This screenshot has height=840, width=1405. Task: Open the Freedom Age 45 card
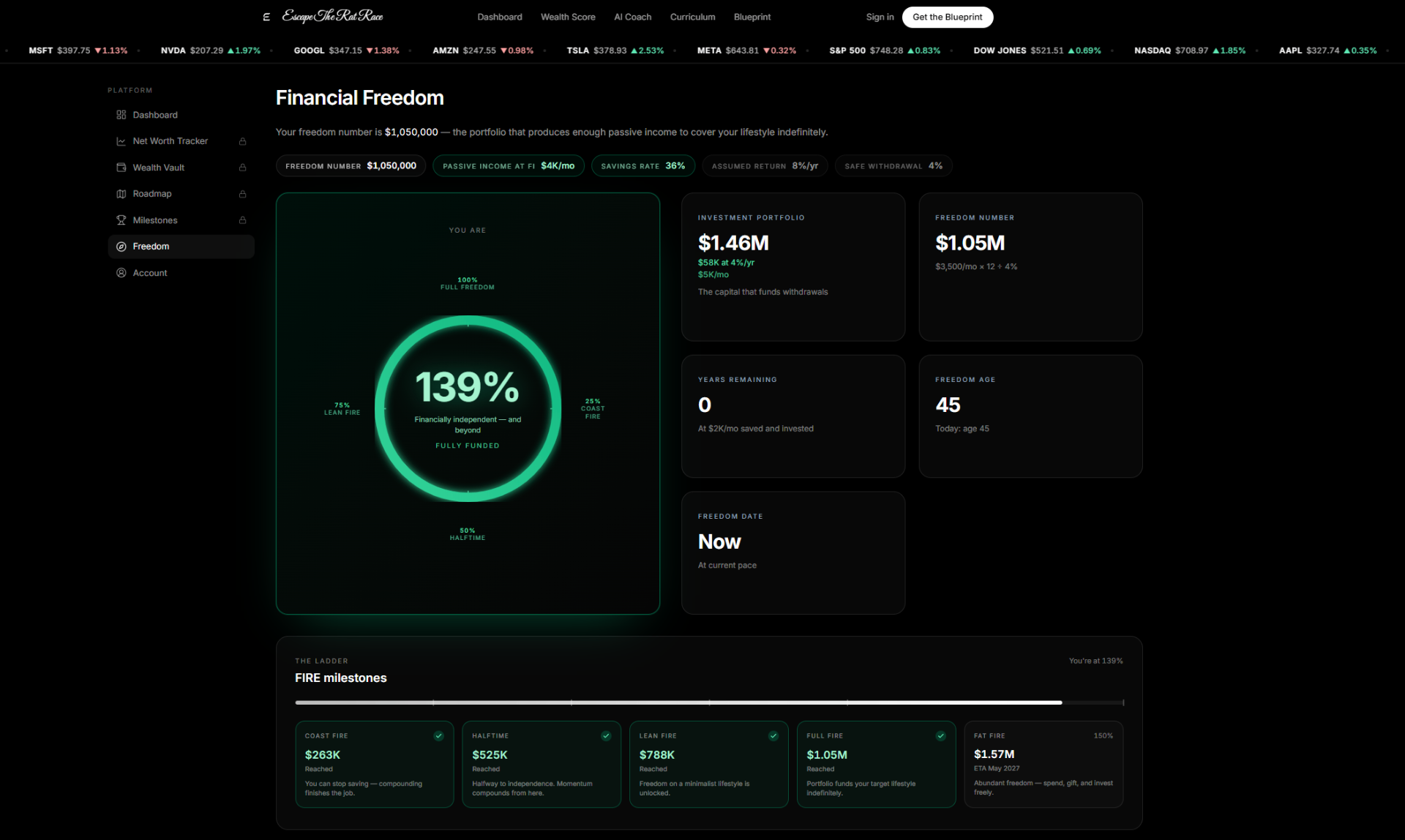coord(1030,416)
